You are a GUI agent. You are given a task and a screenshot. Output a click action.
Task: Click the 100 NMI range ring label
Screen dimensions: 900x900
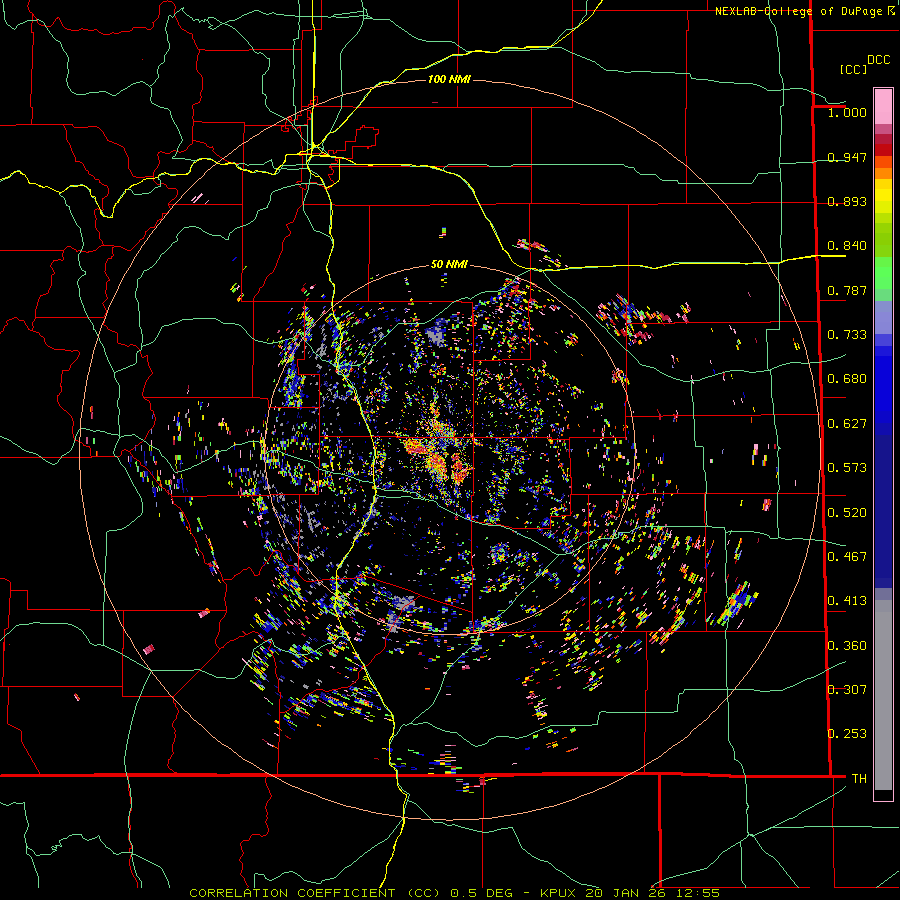[449, 79]
